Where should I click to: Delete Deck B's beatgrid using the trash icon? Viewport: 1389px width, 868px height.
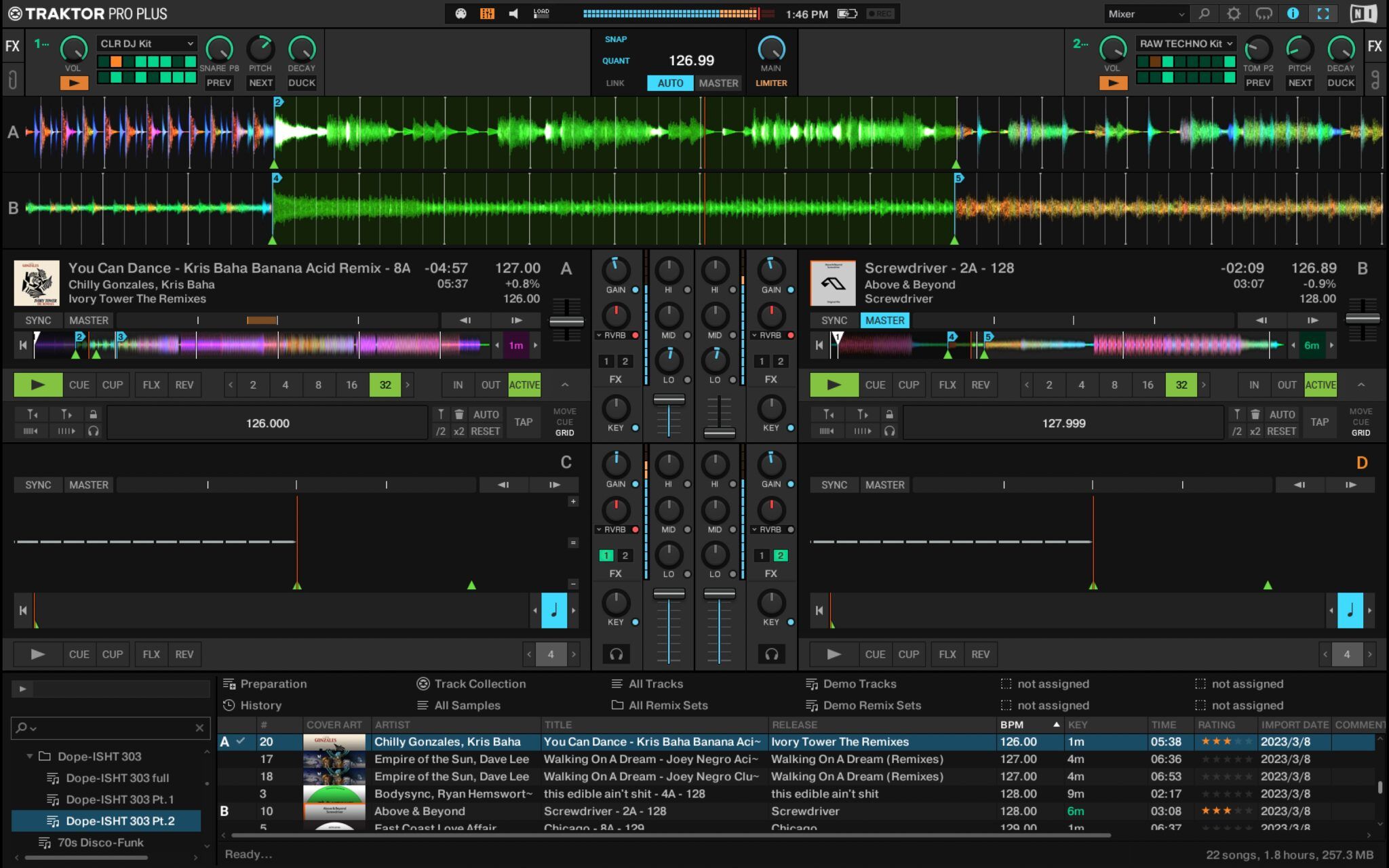point(1255,414)
